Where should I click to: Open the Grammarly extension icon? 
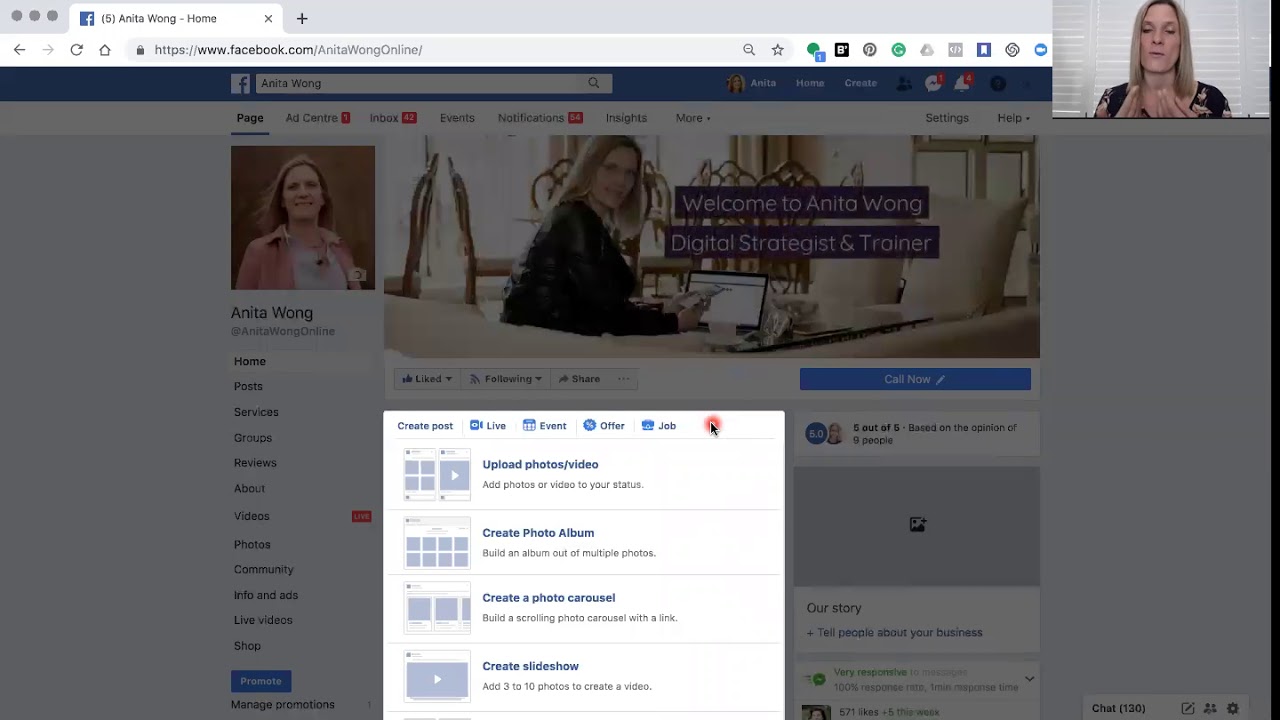pos(898,50)
